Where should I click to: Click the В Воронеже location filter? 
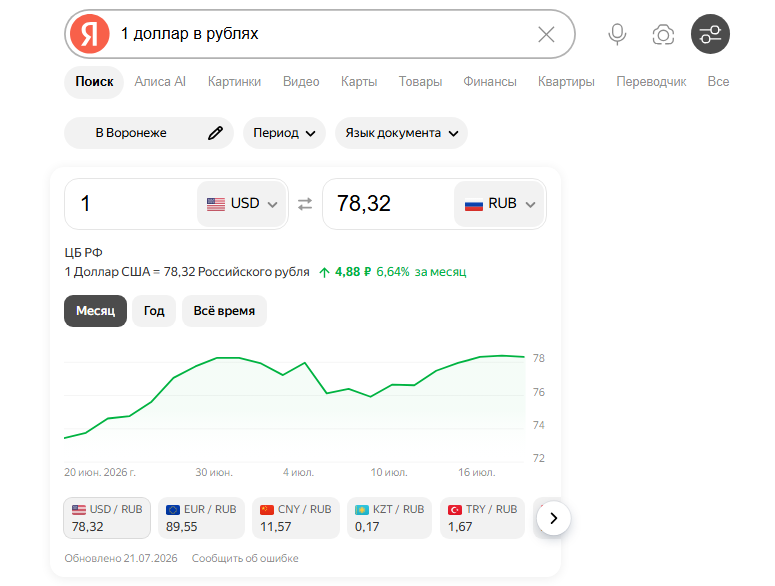[149, 133]
